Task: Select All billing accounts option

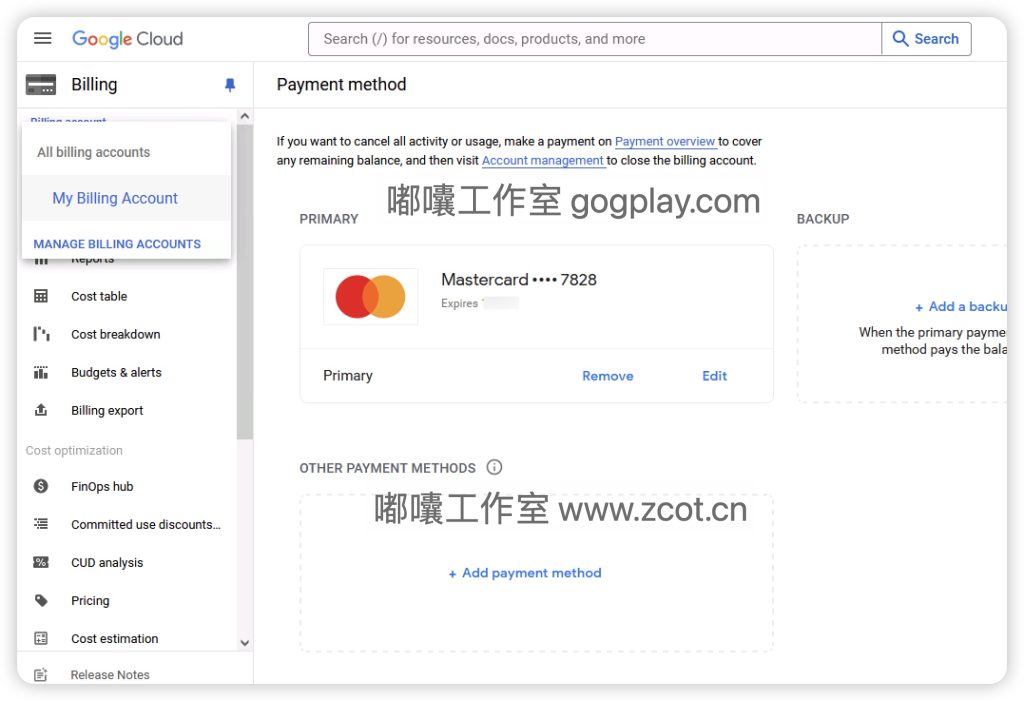Action: pyautogui.click(x=126, y=152)
